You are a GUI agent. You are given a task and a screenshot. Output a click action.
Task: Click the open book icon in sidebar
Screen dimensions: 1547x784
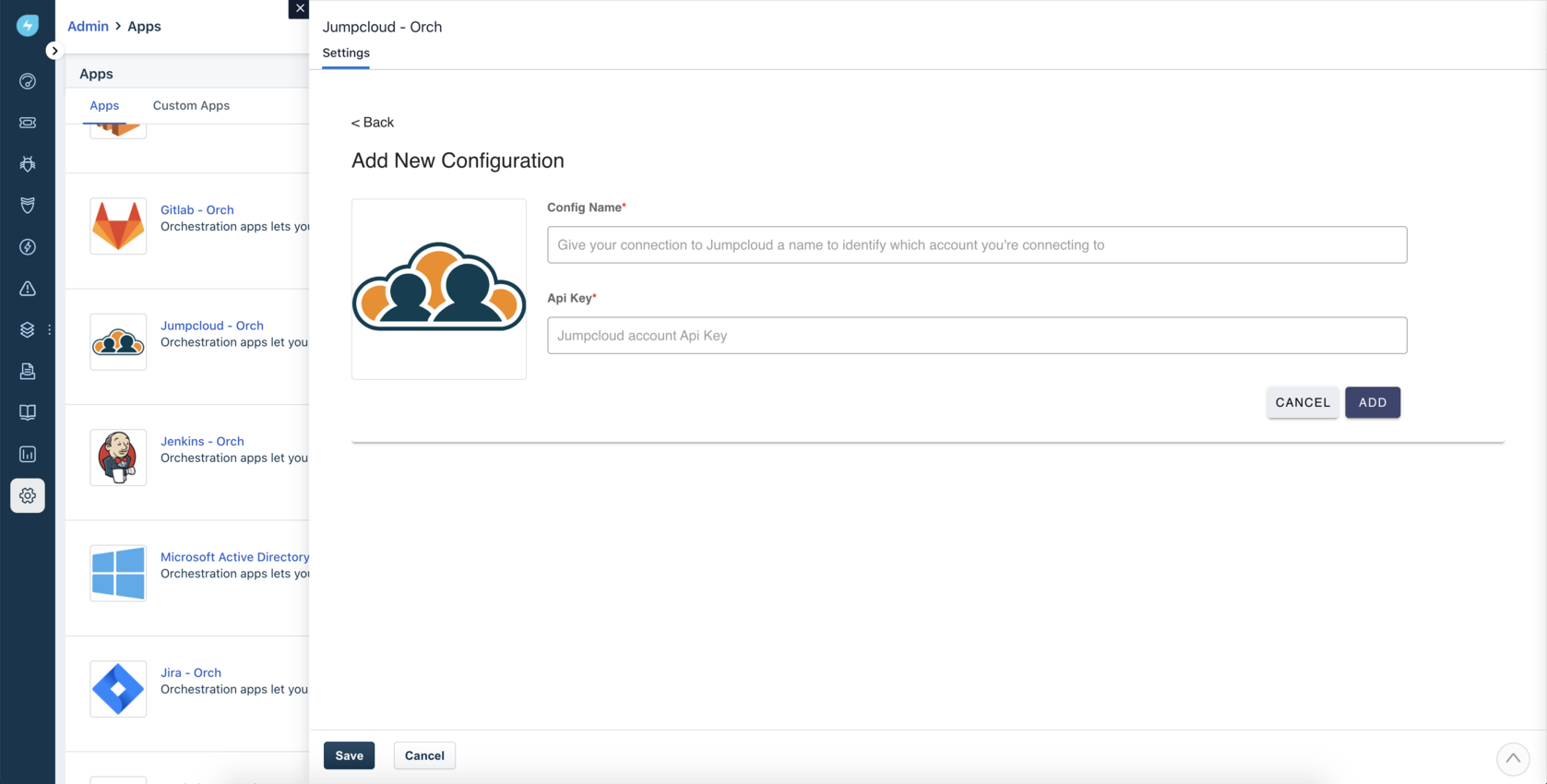[x=28, y=412]
